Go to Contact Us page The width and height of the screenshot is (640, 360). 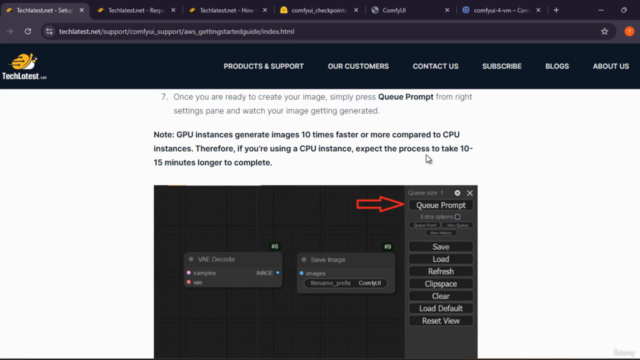[x=435, y=66]
